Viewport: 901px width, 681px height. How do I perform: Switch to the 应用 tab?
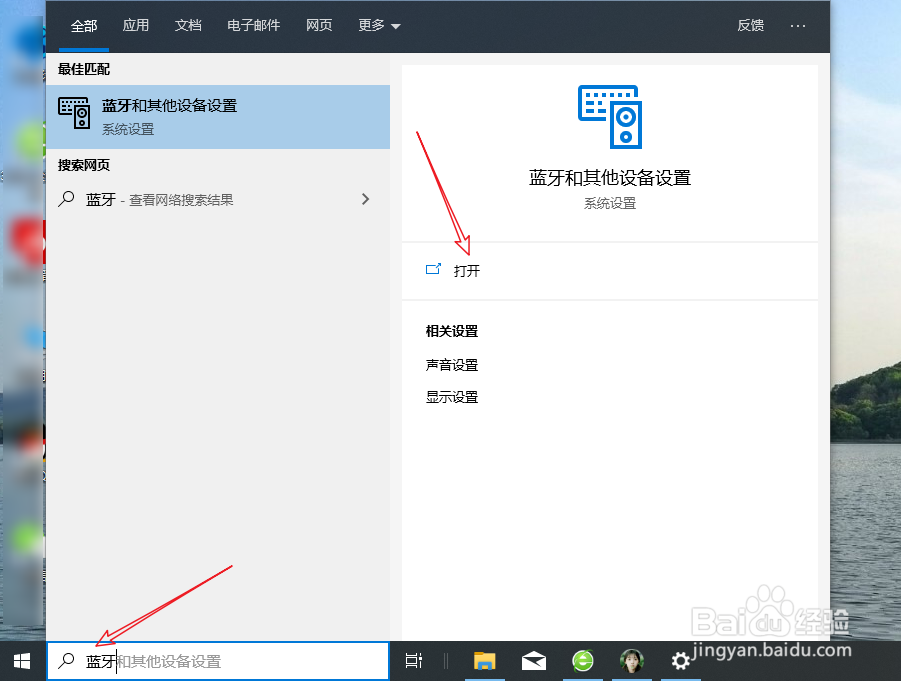(x=136, y=26)
